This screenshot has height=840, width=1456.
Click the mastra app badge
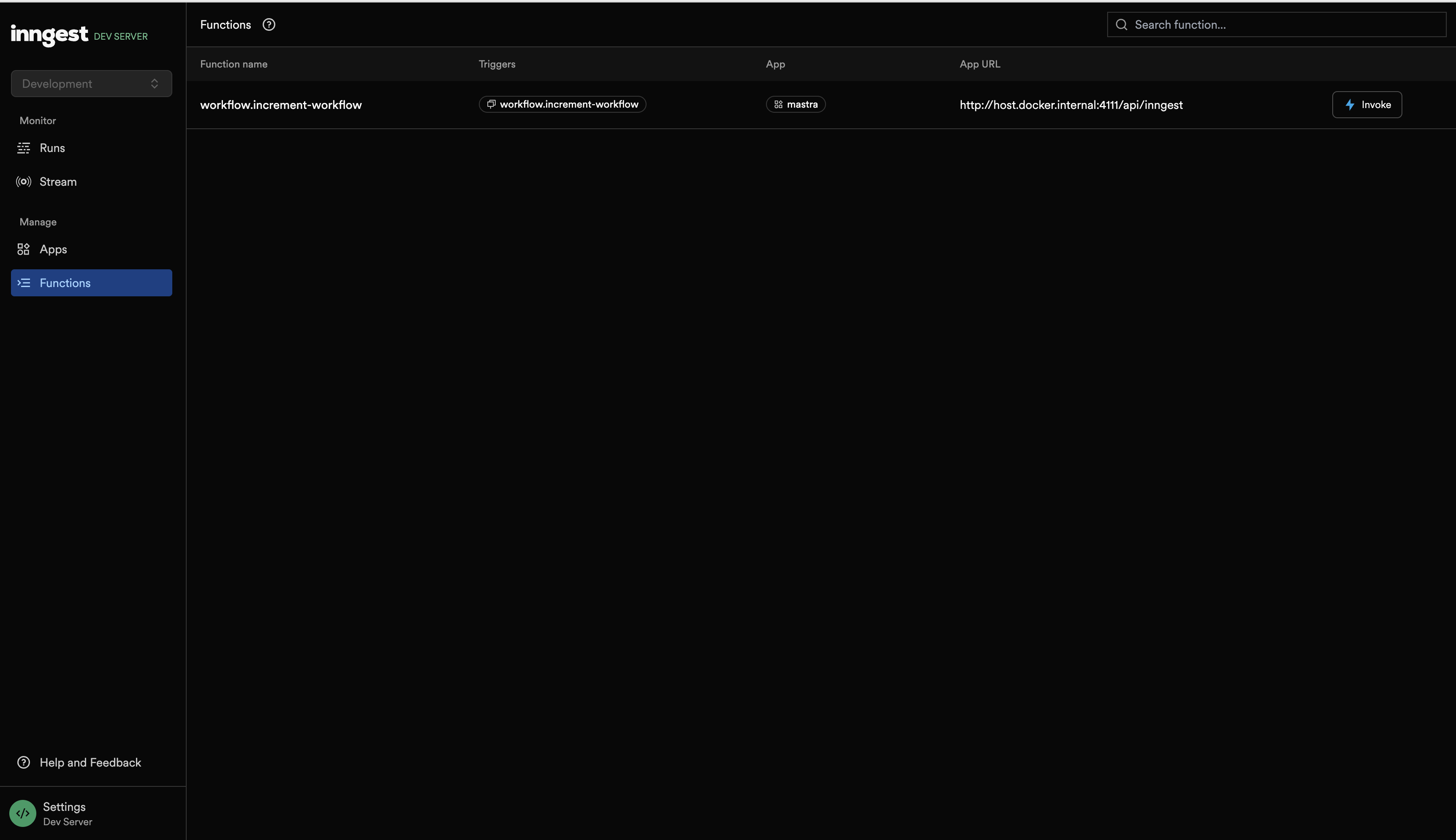795,104
